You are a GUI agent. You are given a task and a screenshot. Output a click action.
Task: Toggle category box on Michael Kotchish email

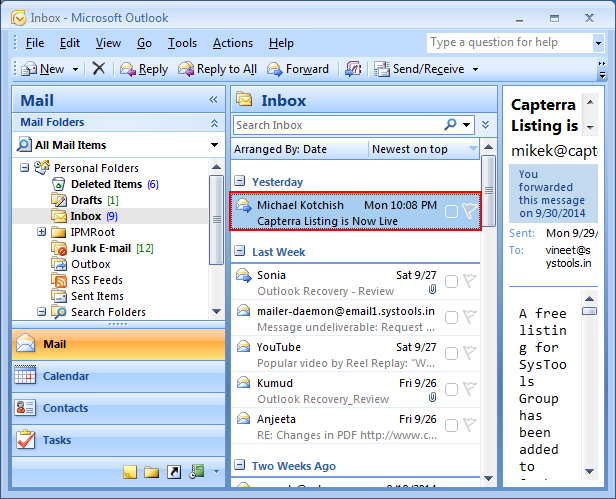pyautogui.click(x=451, y=211)
